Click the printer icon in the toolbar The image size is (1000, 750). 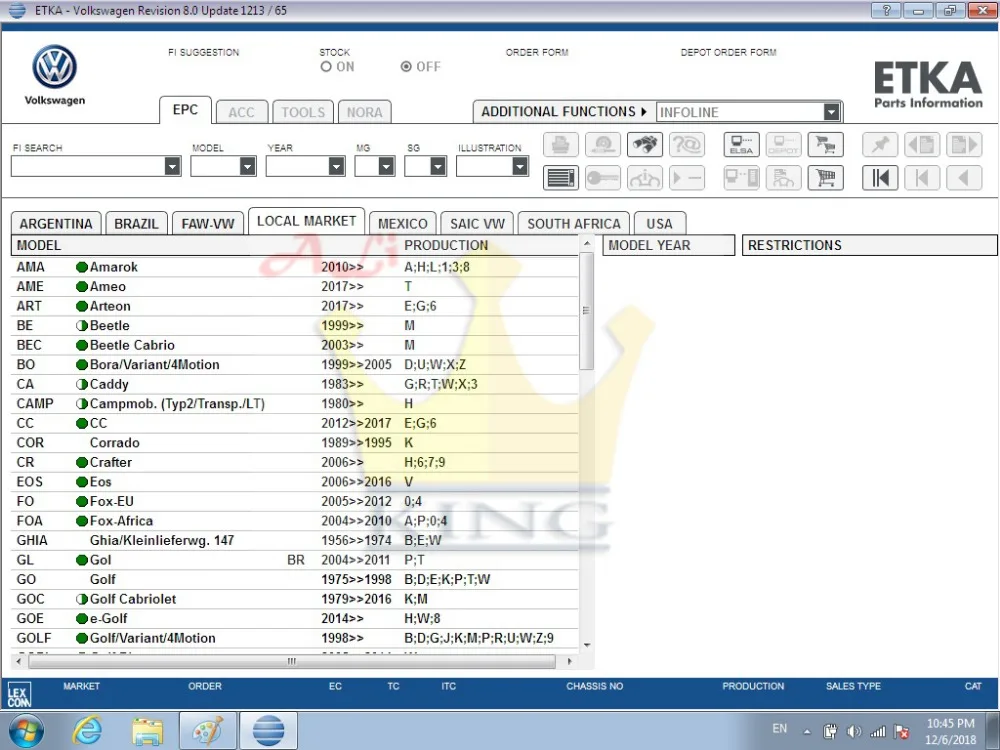pyautogui.click(x=561, y=145)
